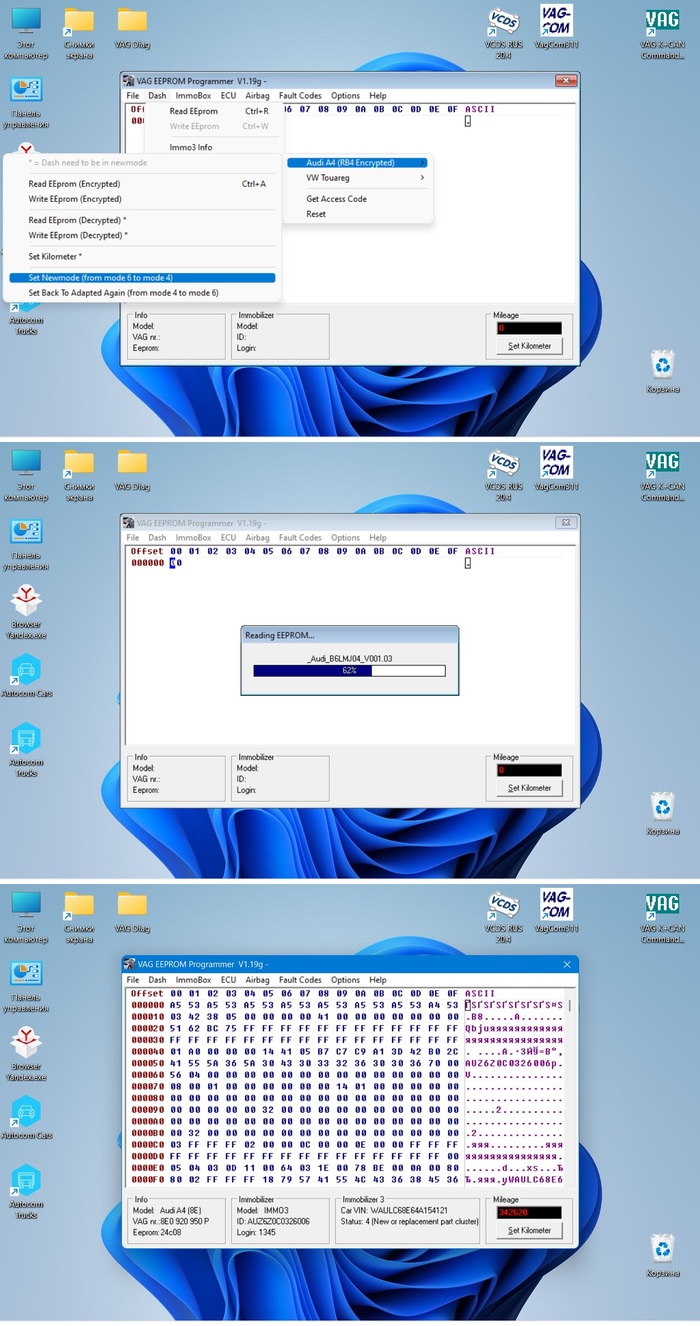Screen dimensions: 700x1326
Task: Open VAG Diag folder in the Reading EEPROM capture
Action: point(132,469)
